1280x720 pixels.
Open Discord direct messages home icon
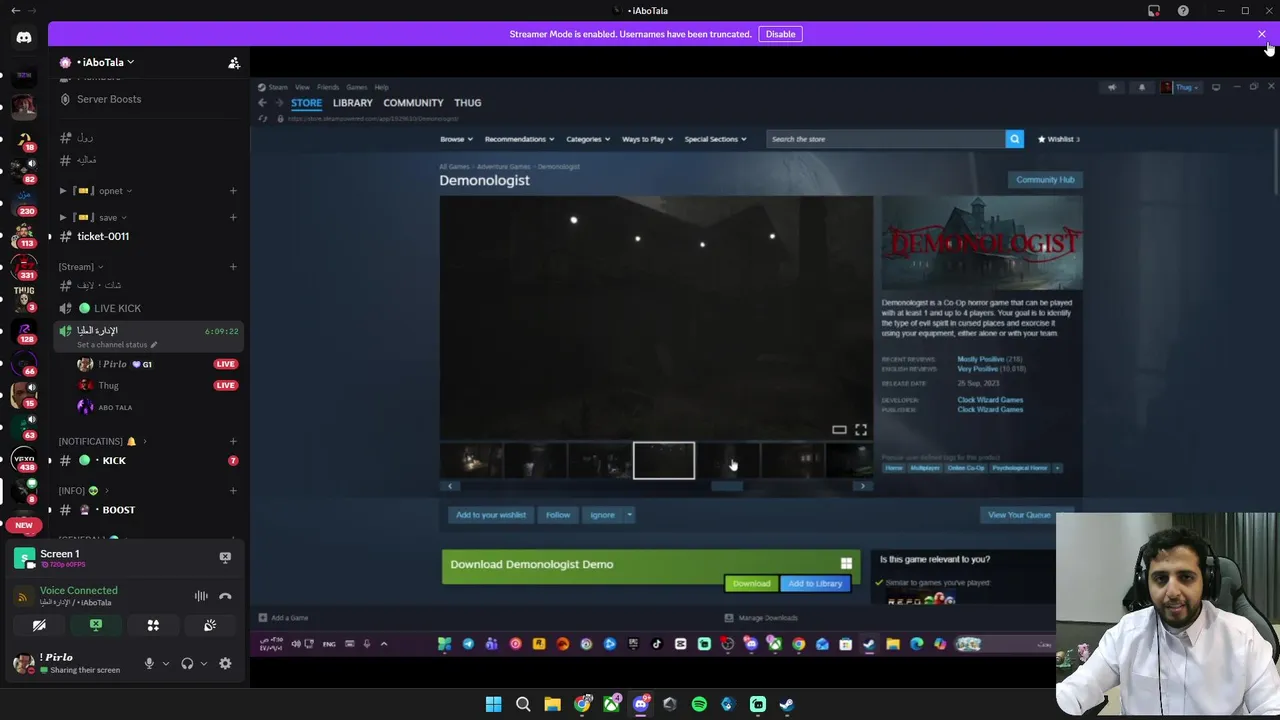pyautogui.click(x=24, y=38)
